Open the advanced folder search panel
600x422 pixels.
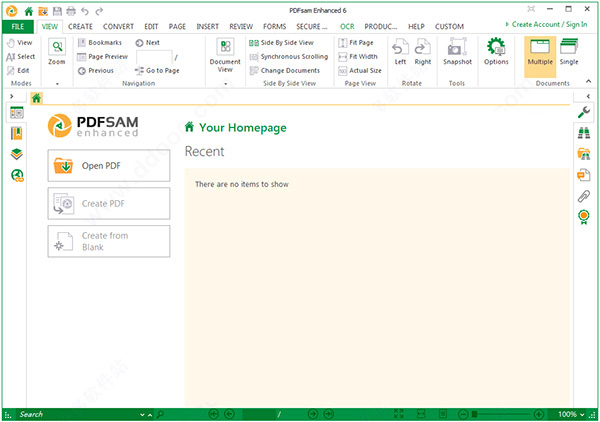click(584, 154)
